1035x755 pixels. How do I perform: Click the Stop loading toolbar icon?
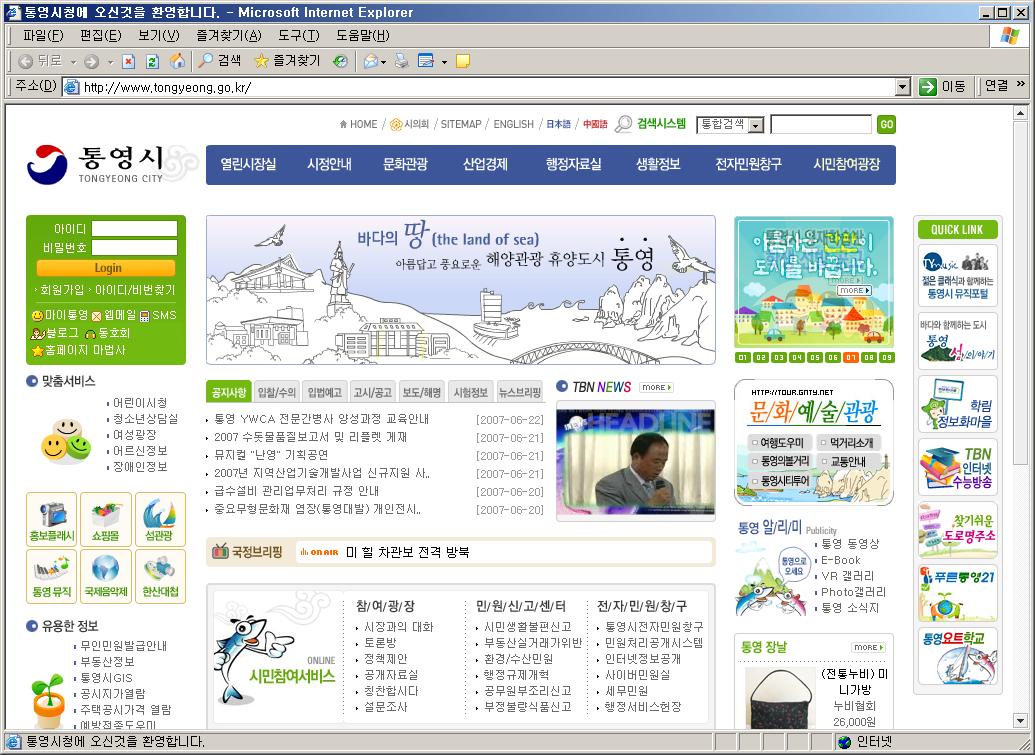(x=128, y=61)
